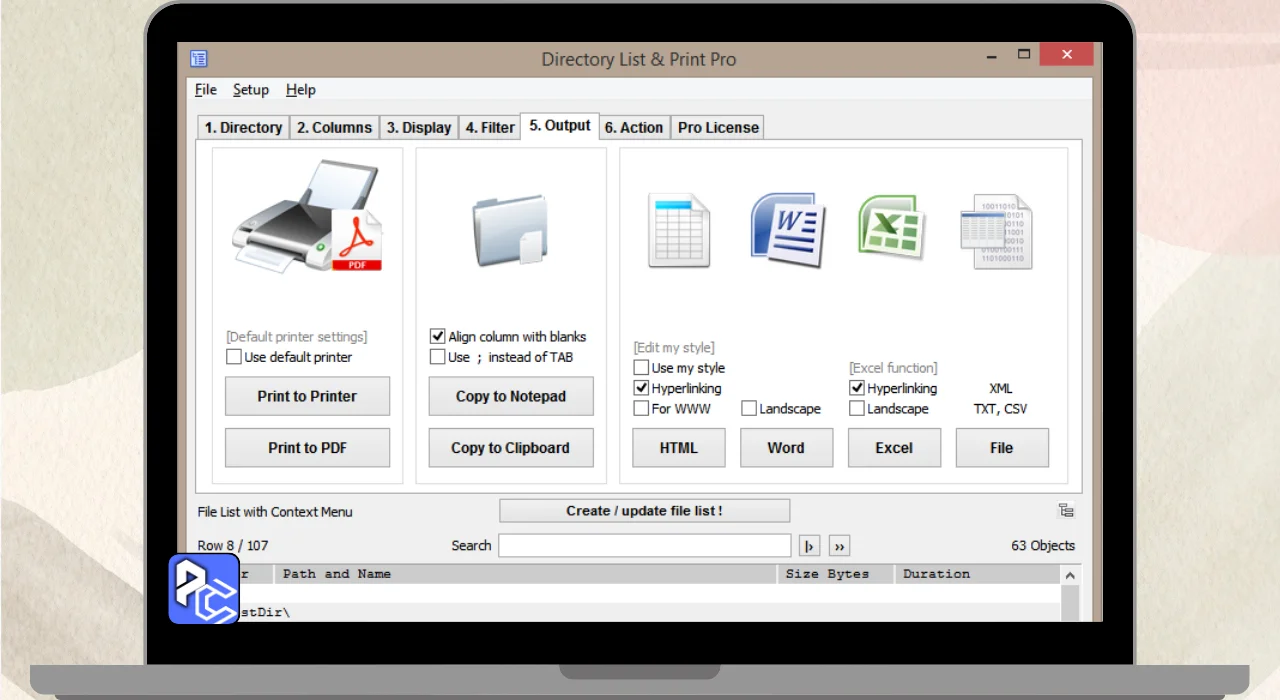Click Print to PDF button
Viewport: 1280px width, 700px height.
click(307, 448)
